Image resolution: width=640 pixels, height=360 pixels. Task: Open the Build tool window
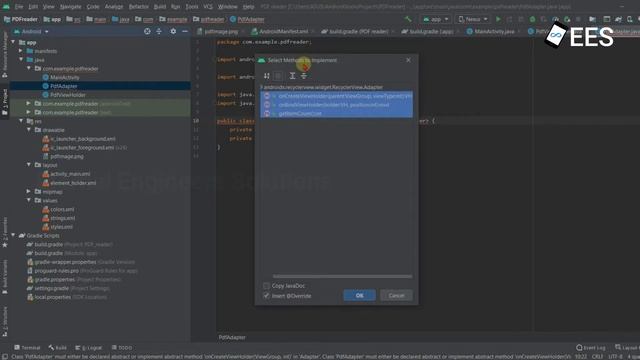point(58,348)
